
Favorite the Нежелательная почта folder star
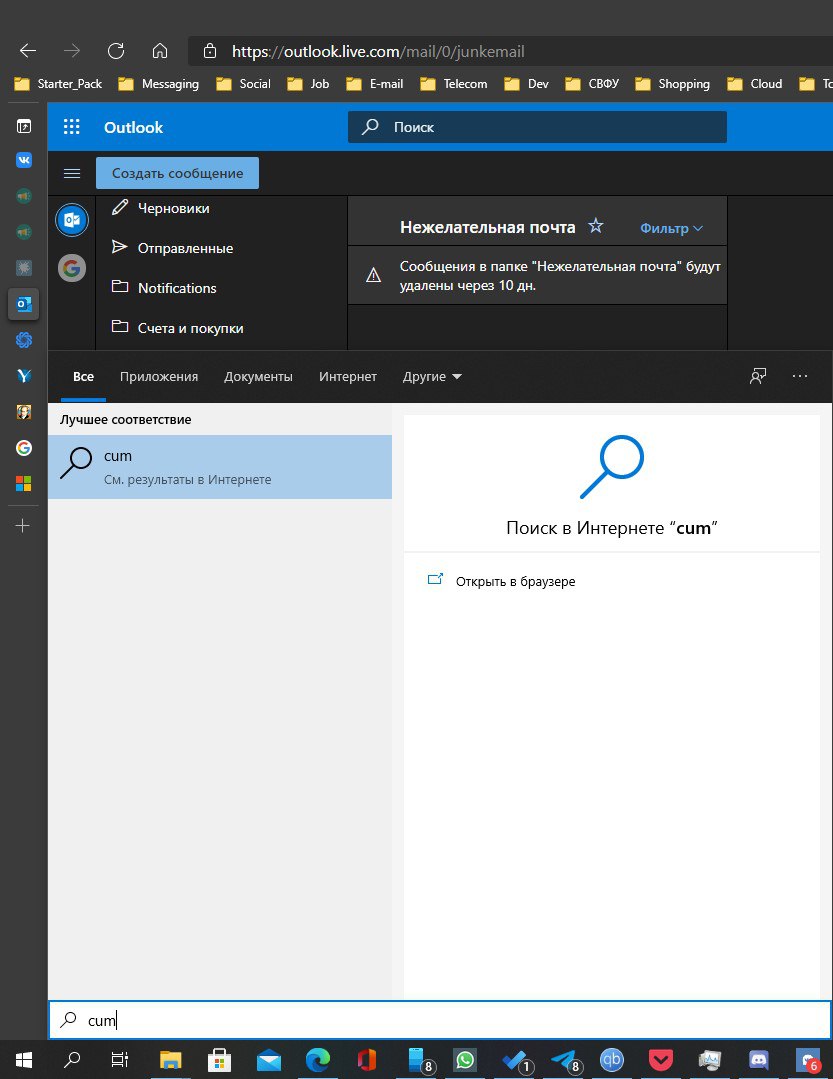pyautogui.click(x=596, y=226)
